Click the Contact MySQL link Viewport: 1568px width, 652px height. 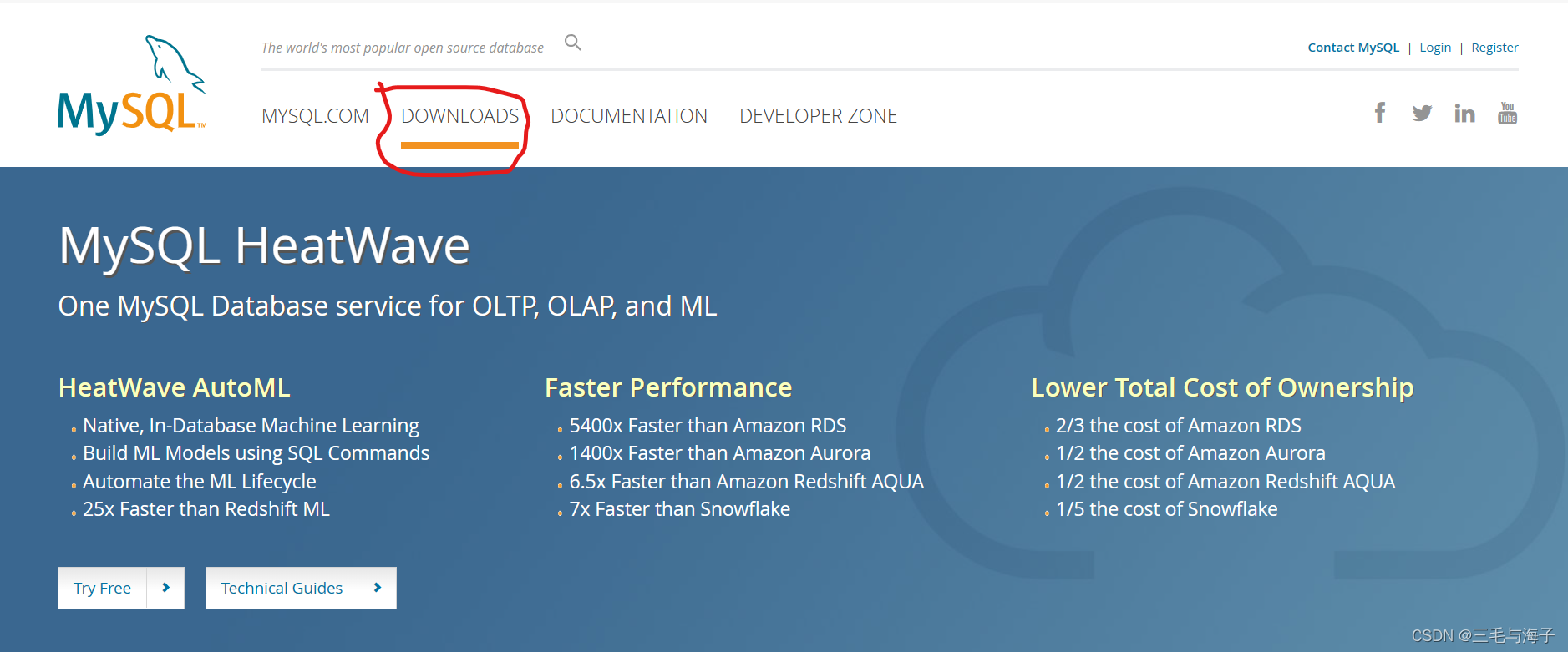tap(1353, 48)
